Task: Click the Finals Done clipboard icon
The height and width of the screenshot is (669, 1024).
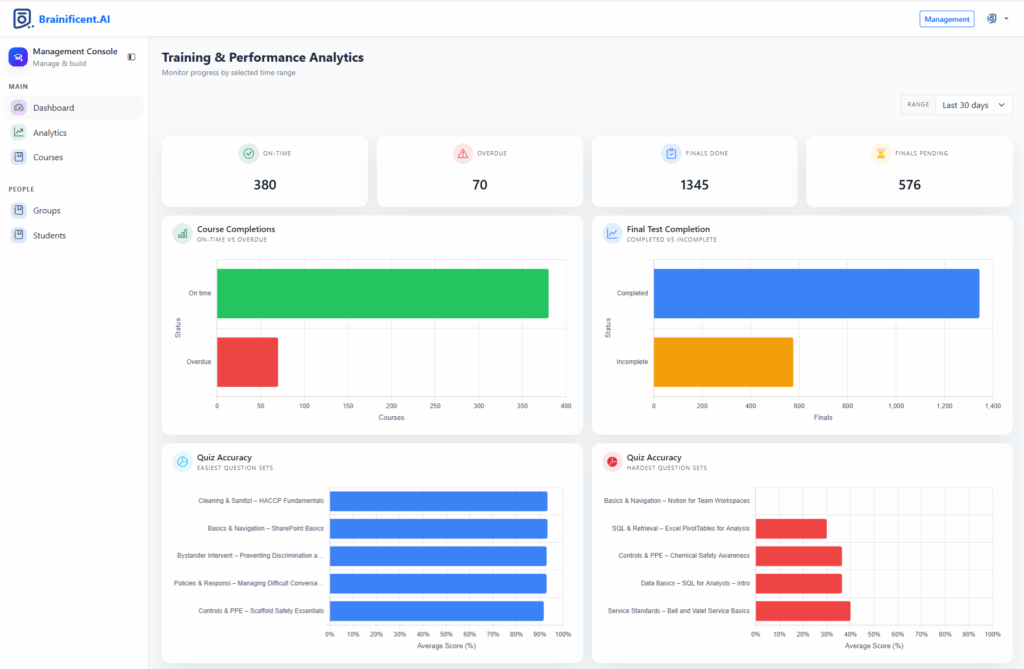Action: [671, 153]
